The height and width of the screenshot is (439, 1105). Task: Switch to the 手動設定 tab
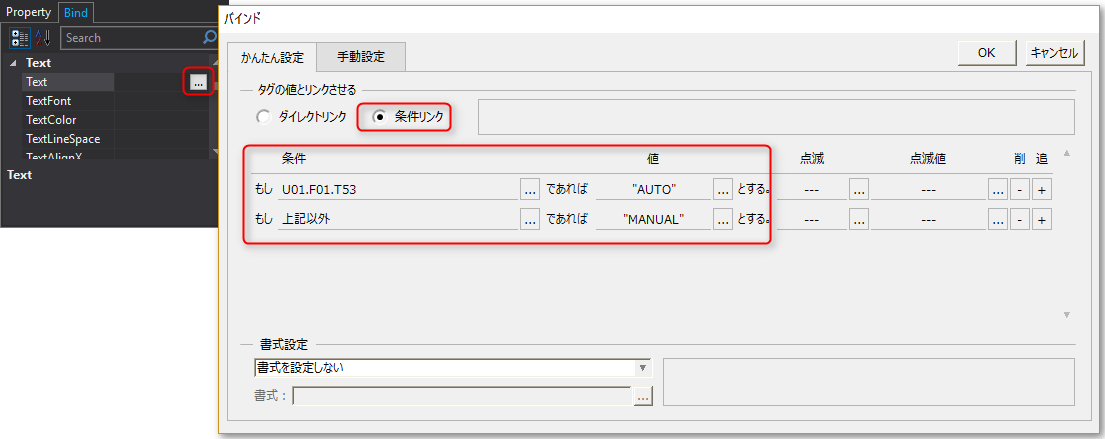[x=361, y=57]
